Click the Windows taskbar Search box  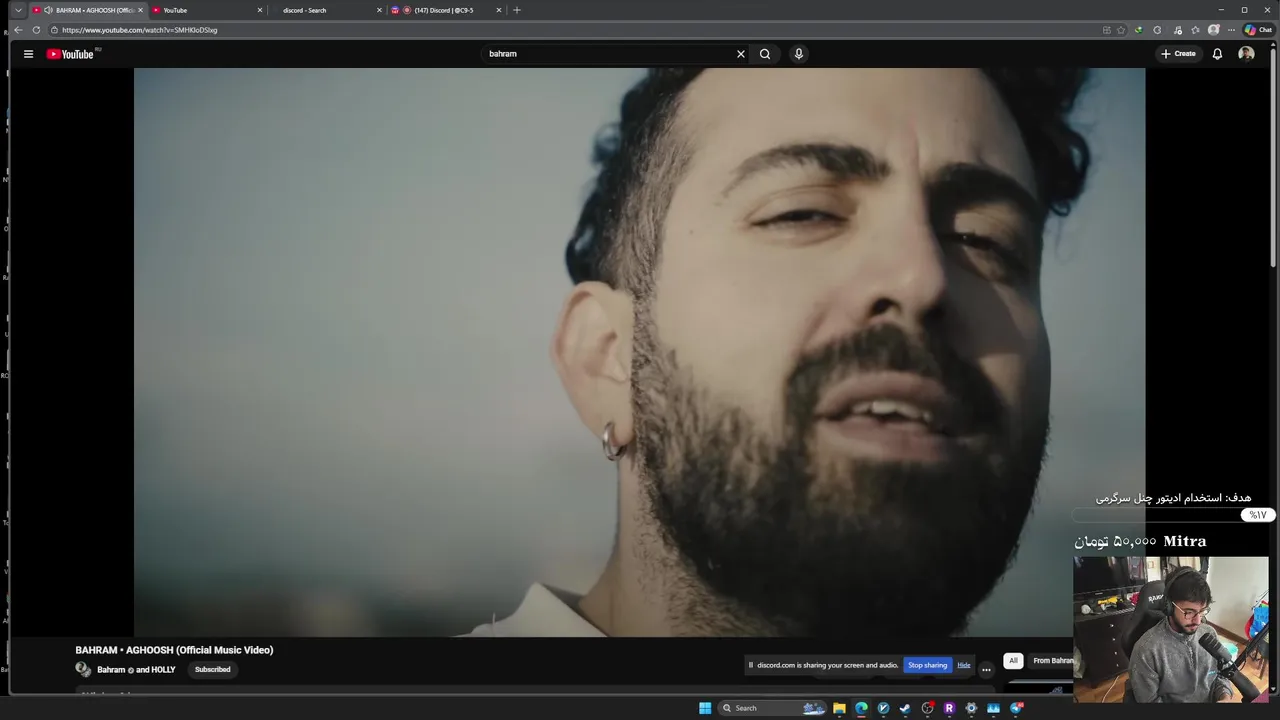click(x=772, y=708)
